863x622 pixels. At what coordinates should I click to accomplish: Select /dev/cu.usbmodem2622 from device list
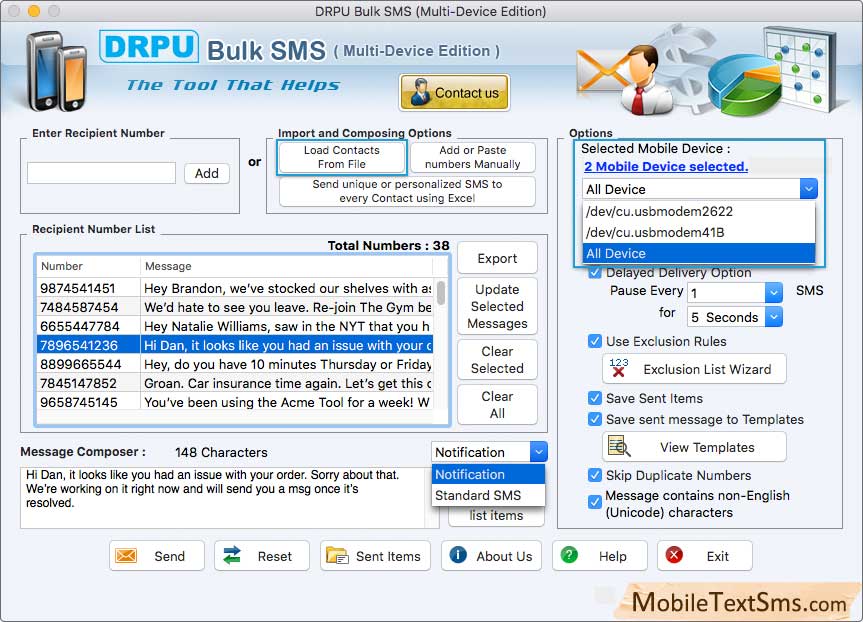[x=698, y=211]
